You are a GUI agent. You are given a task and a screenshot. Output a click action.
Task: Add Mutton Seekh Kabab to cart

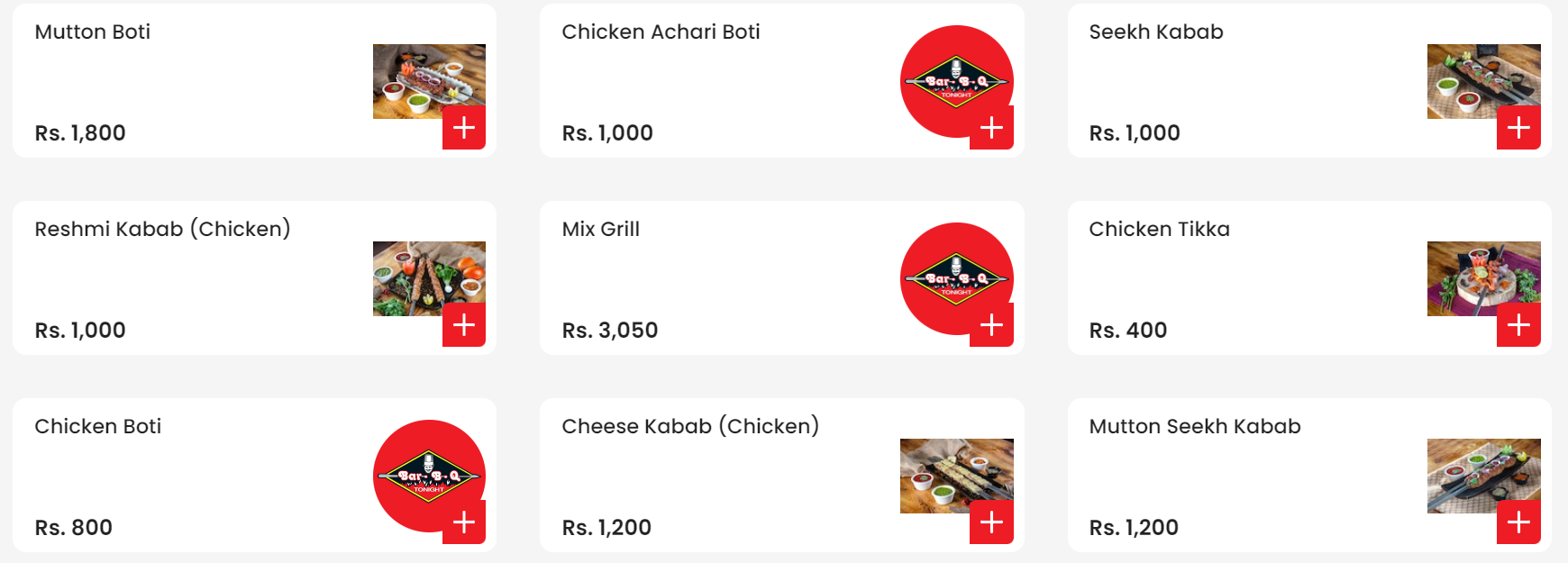[x=1518, y=522]
